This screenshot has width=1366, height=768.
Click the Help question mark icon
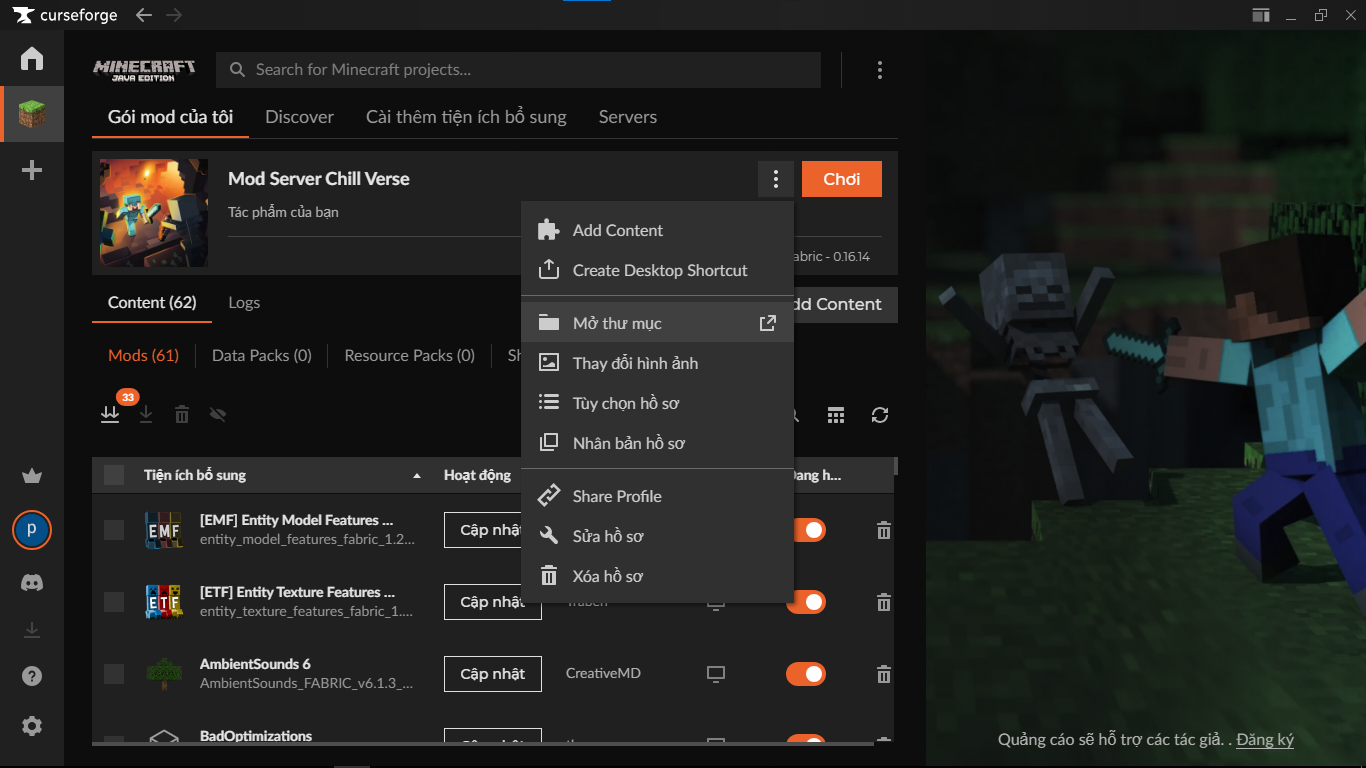[32, 677]
